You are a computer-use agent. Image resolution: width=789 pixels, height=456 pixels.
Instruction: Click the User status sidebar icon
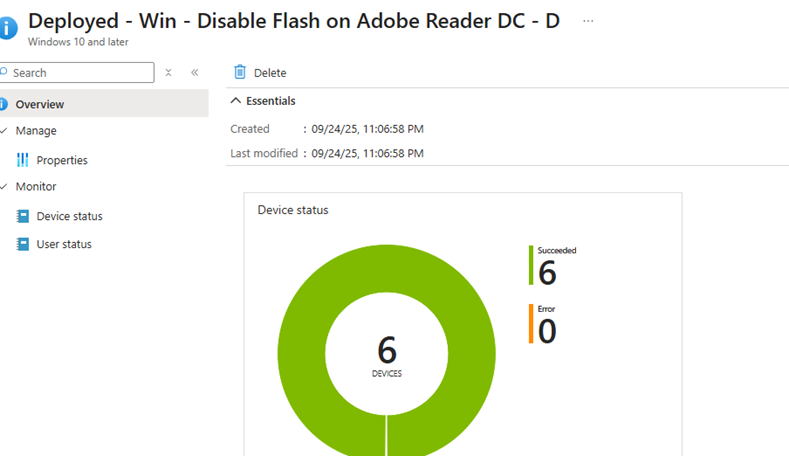pos(23,244)
